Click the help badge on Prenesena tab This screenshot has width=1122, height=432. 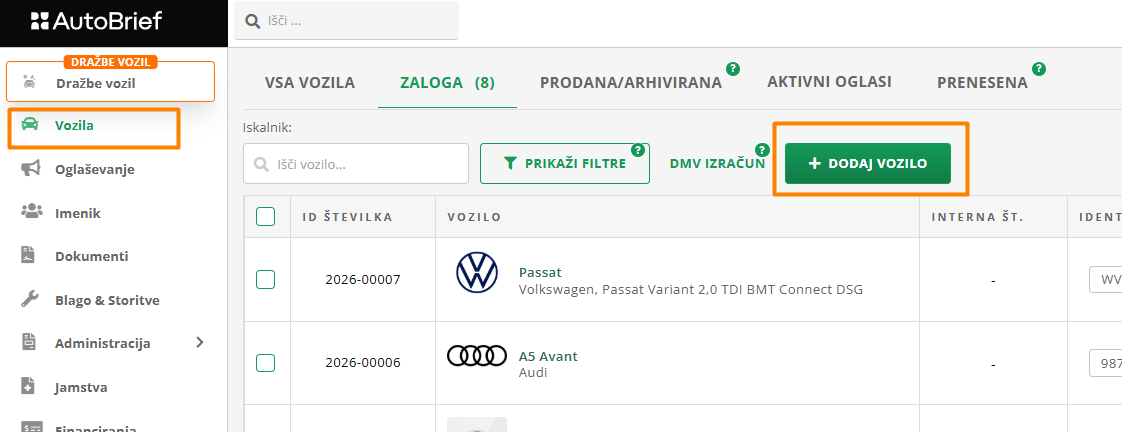tap(1039, 69)
